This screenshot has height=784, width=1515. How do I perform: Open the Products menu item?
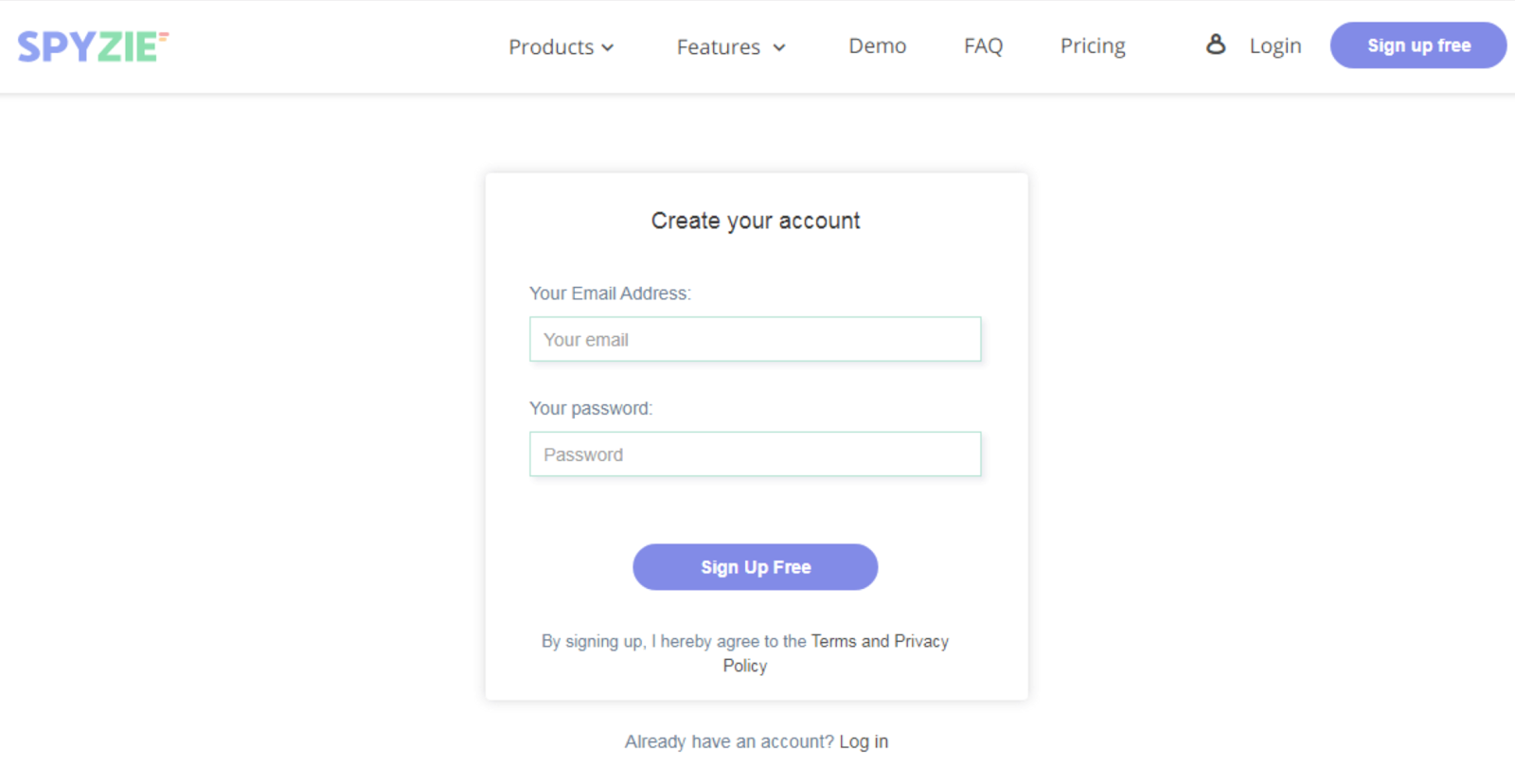(551, 46)
